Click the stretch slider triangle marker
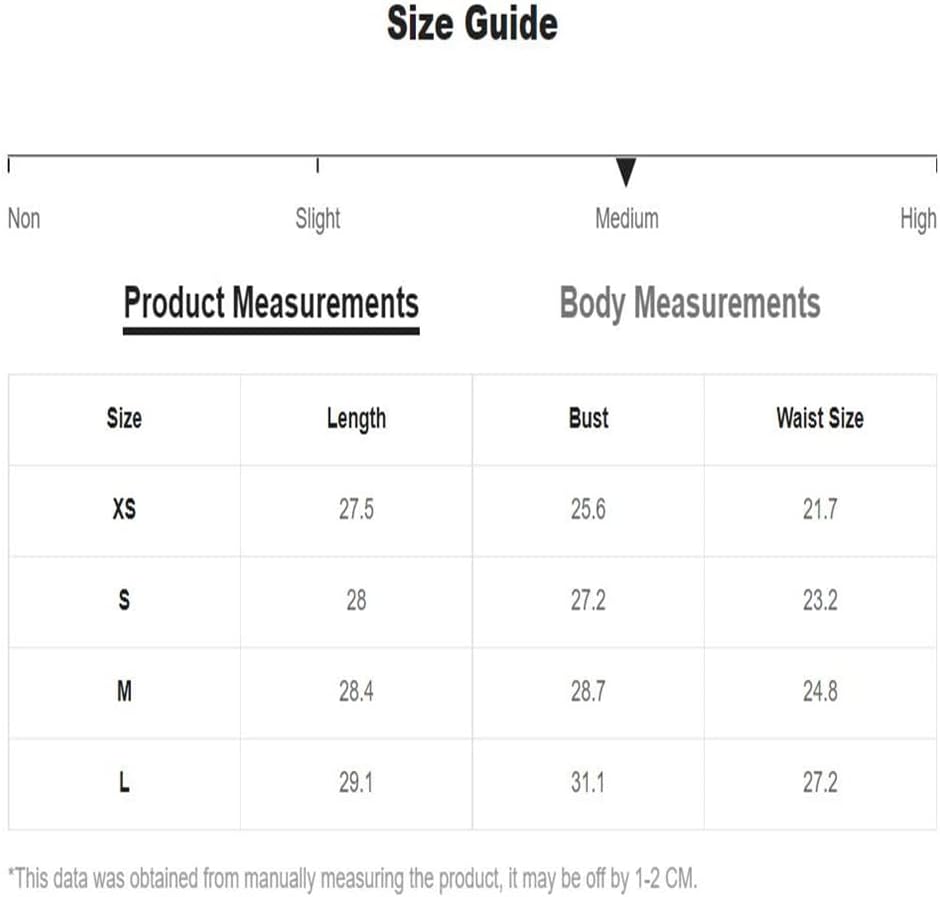Viewport: 940px width, 897px height. [x=626, y=172]
